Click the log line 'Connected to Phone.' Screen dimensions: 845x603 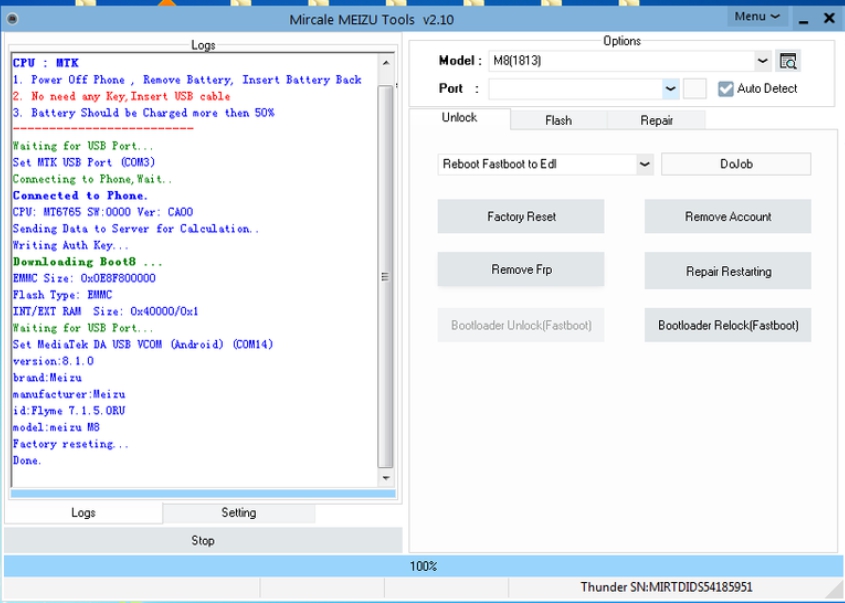click(80, 196)
